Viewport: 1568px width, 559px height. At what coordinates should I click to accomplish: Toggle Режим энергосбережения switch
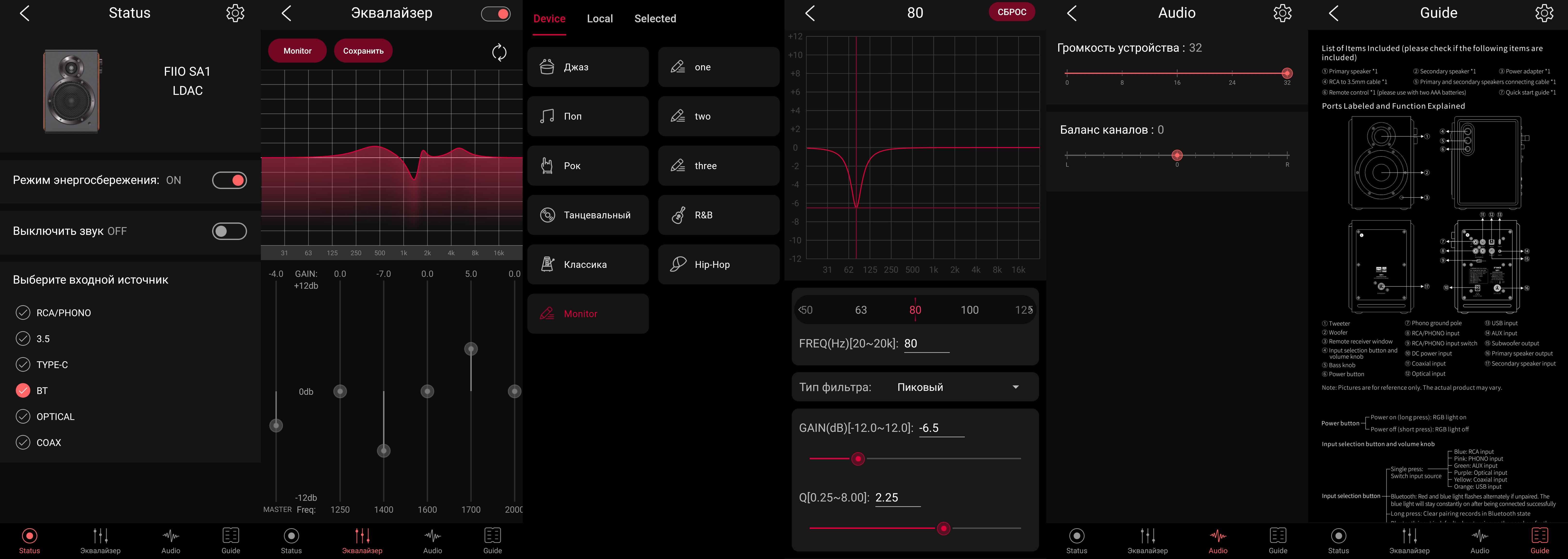click(230, 180)
